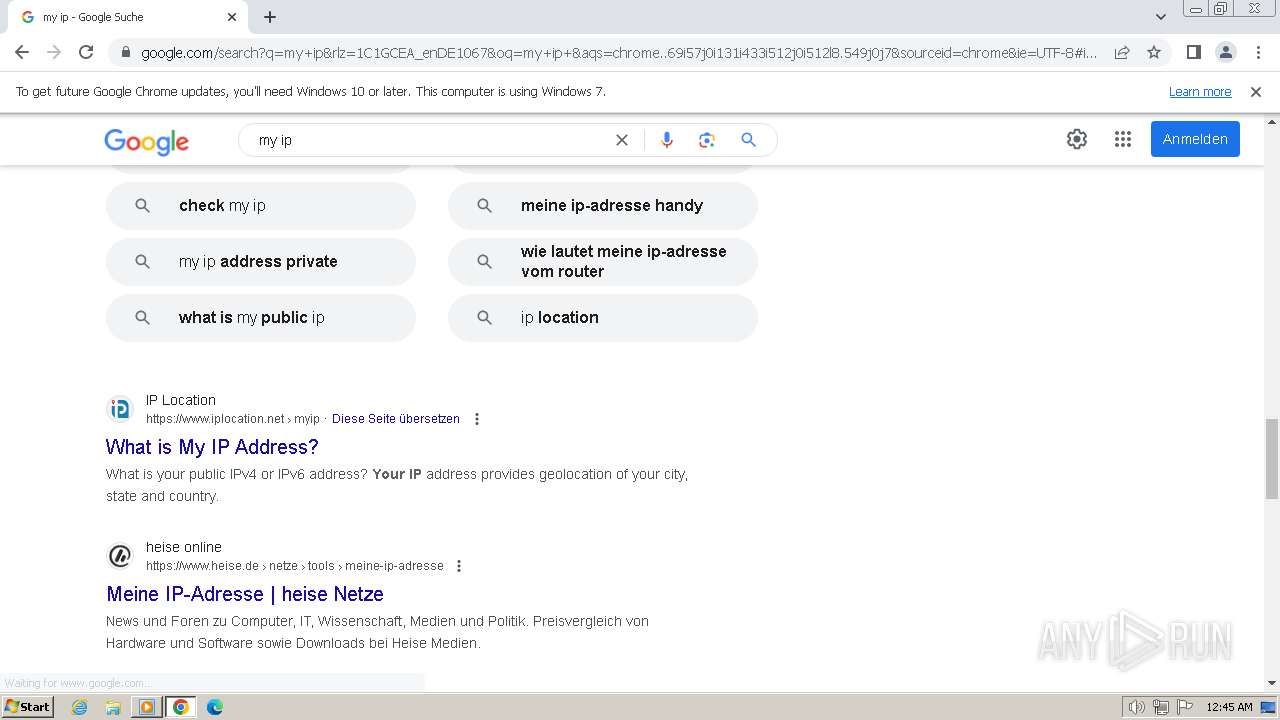Launch Internet Explorer from taskbar
This screenshot has height=720, width=1280.
[80, 707]
